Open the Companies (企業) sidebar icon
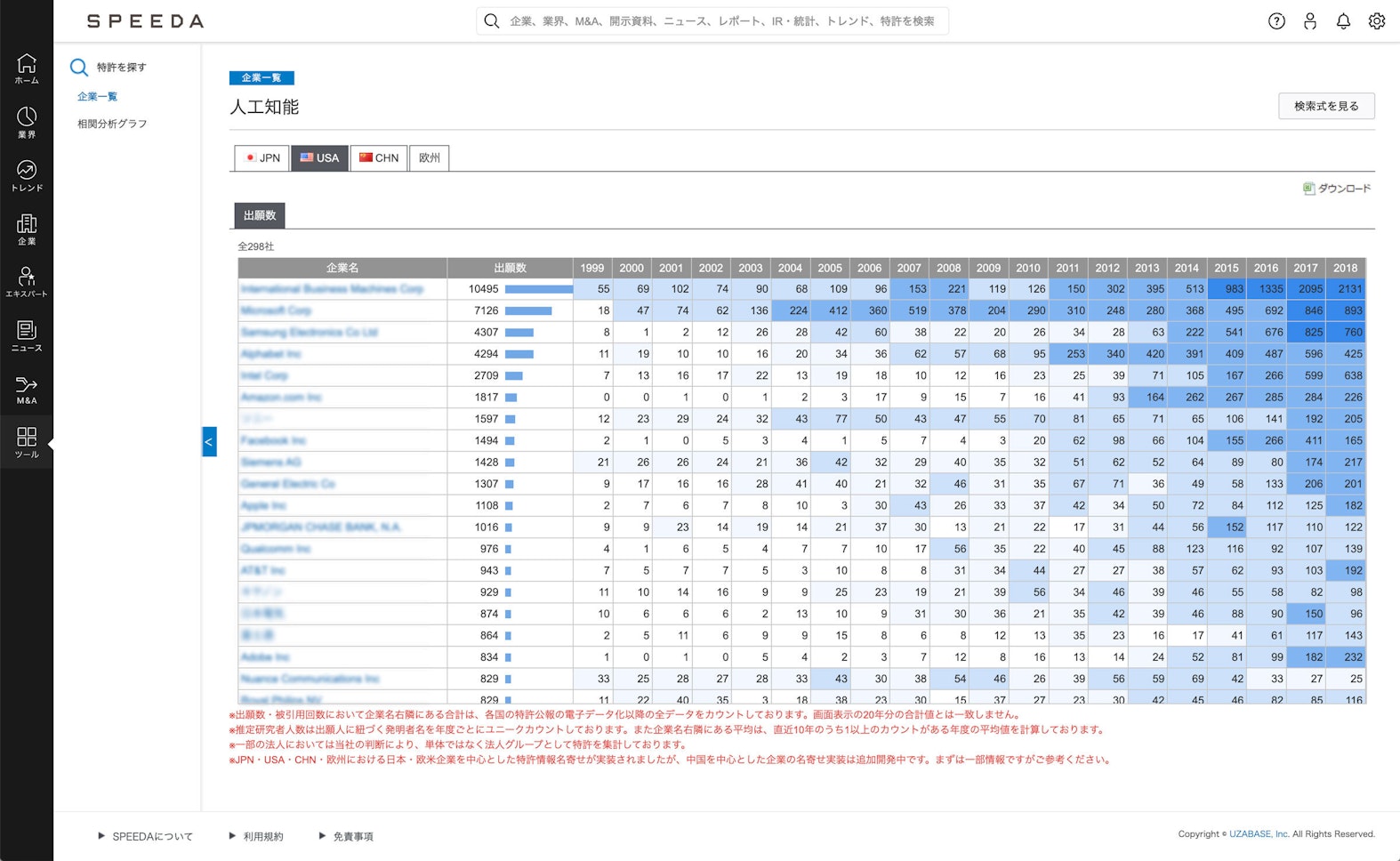This screenshot has height=861, width=1400. click(27, 229)
